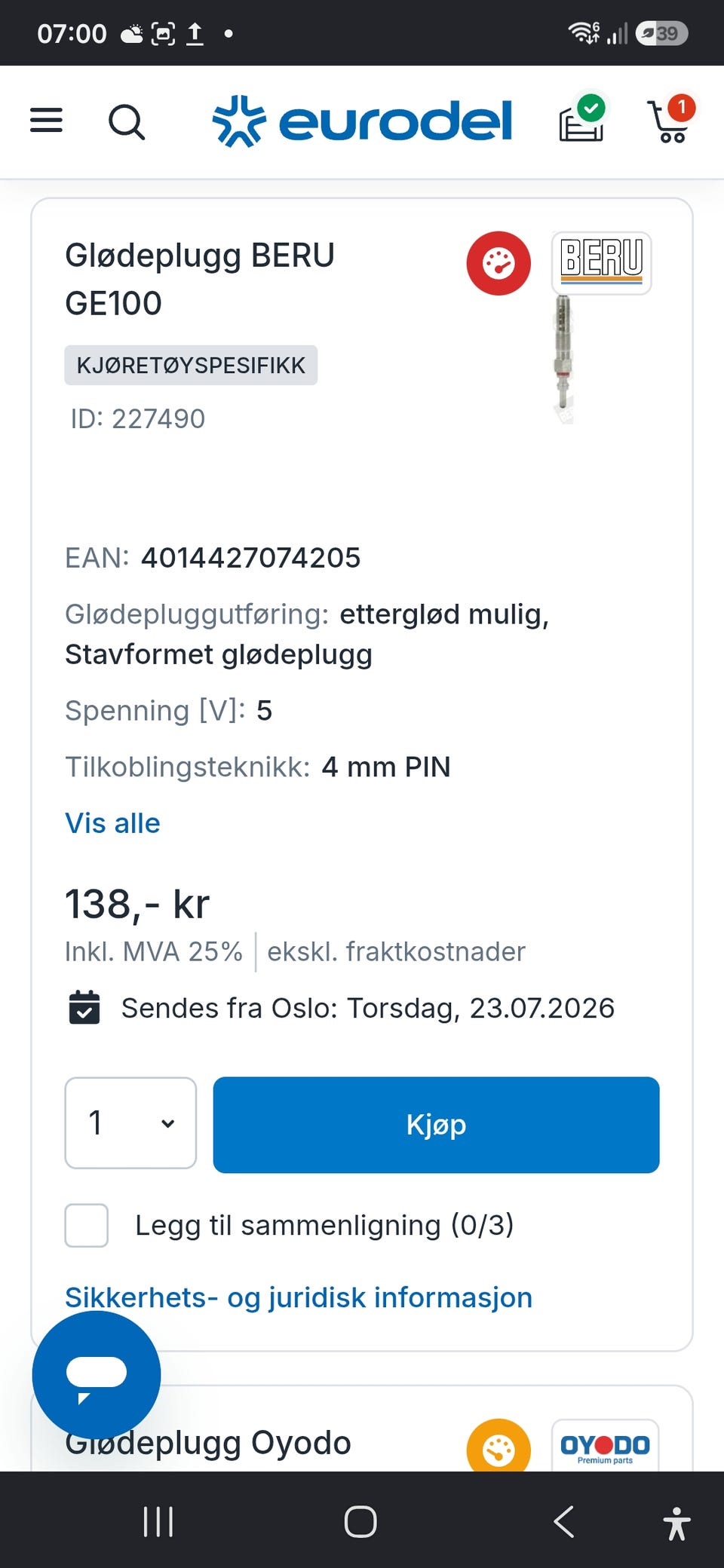
Task: Tap Android back navigation button
Action: tap(564, 1521)
